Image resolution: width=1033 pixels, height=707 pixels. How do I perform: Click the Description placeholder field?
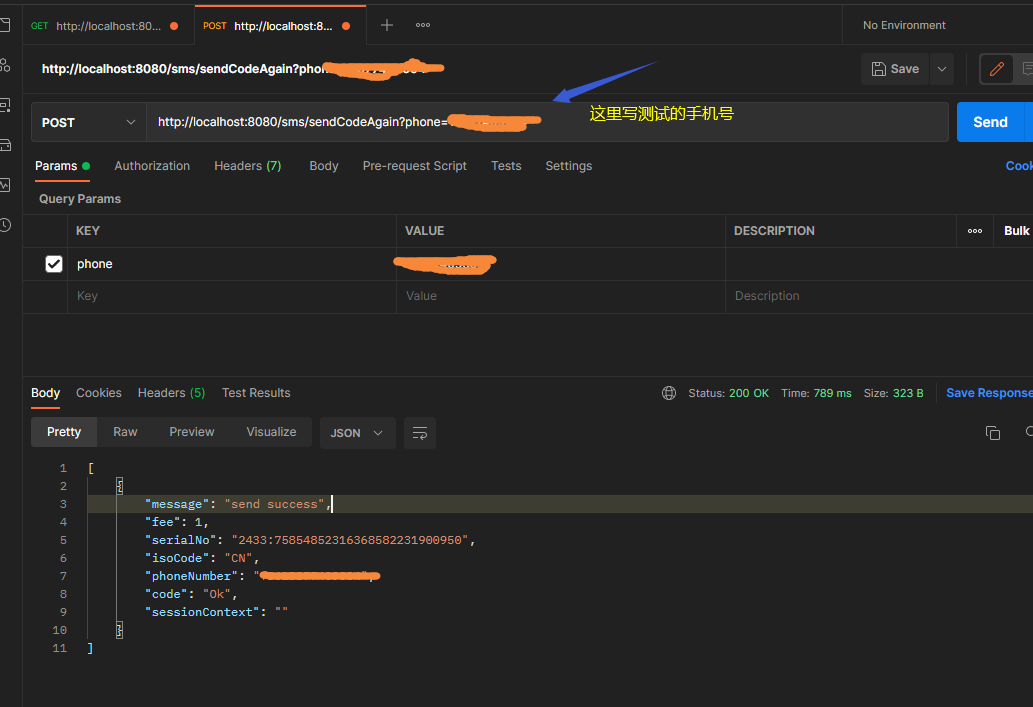click(879, 296)
